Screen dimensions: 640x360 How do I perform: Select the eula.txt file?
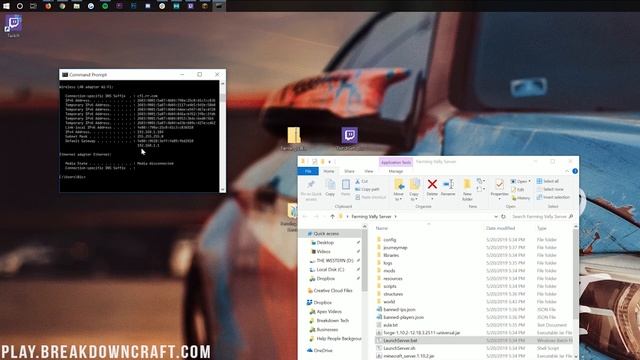point(390,325)
